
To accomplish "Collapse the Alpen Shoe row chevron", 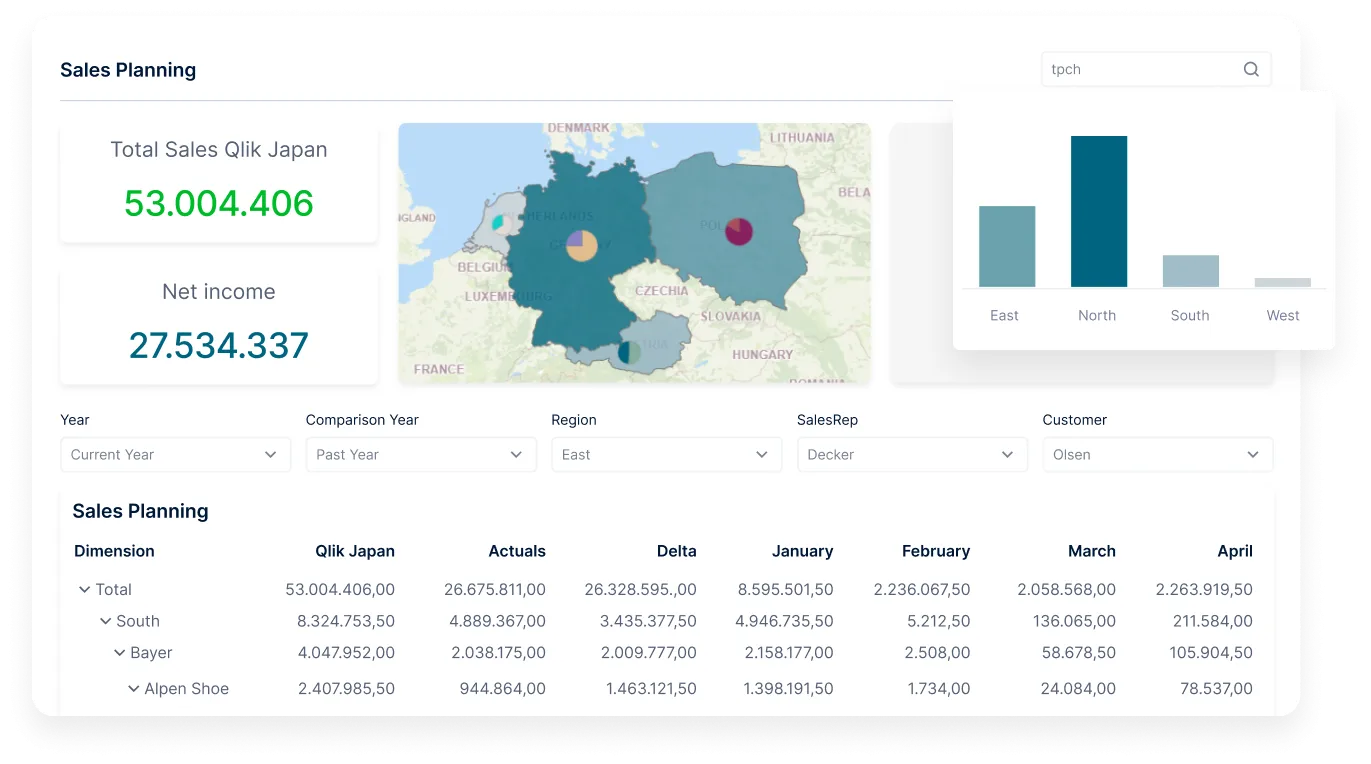I will 133,688.
